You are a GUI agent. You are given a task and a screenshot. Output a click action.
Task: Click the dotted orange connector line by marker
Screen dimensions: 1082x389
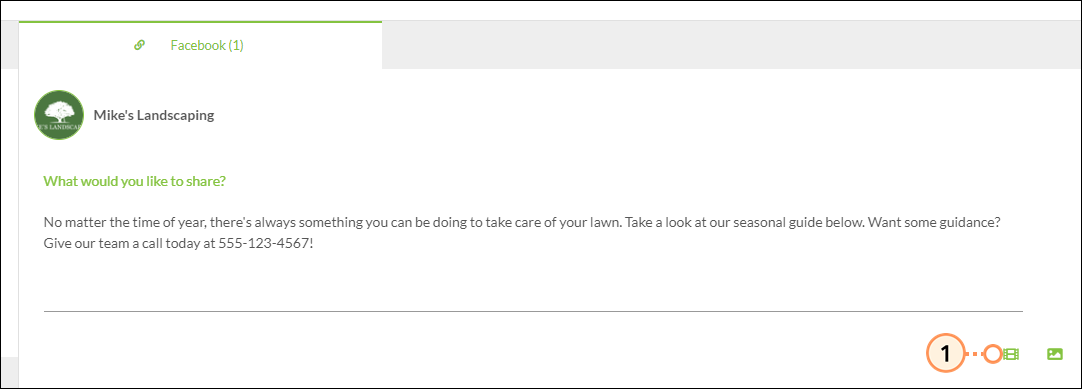[974, 354]
